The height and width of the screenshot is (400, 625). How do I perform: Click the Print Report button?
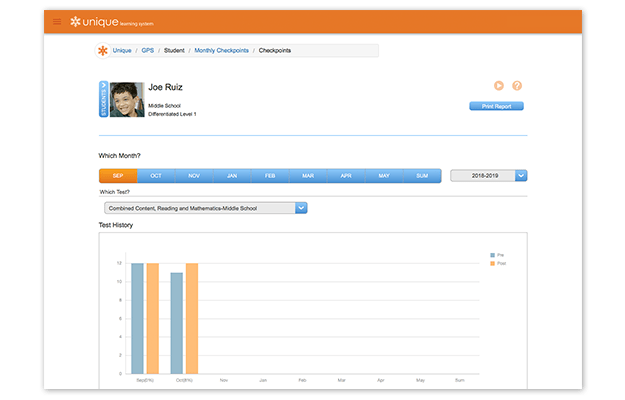click(496, 106)
